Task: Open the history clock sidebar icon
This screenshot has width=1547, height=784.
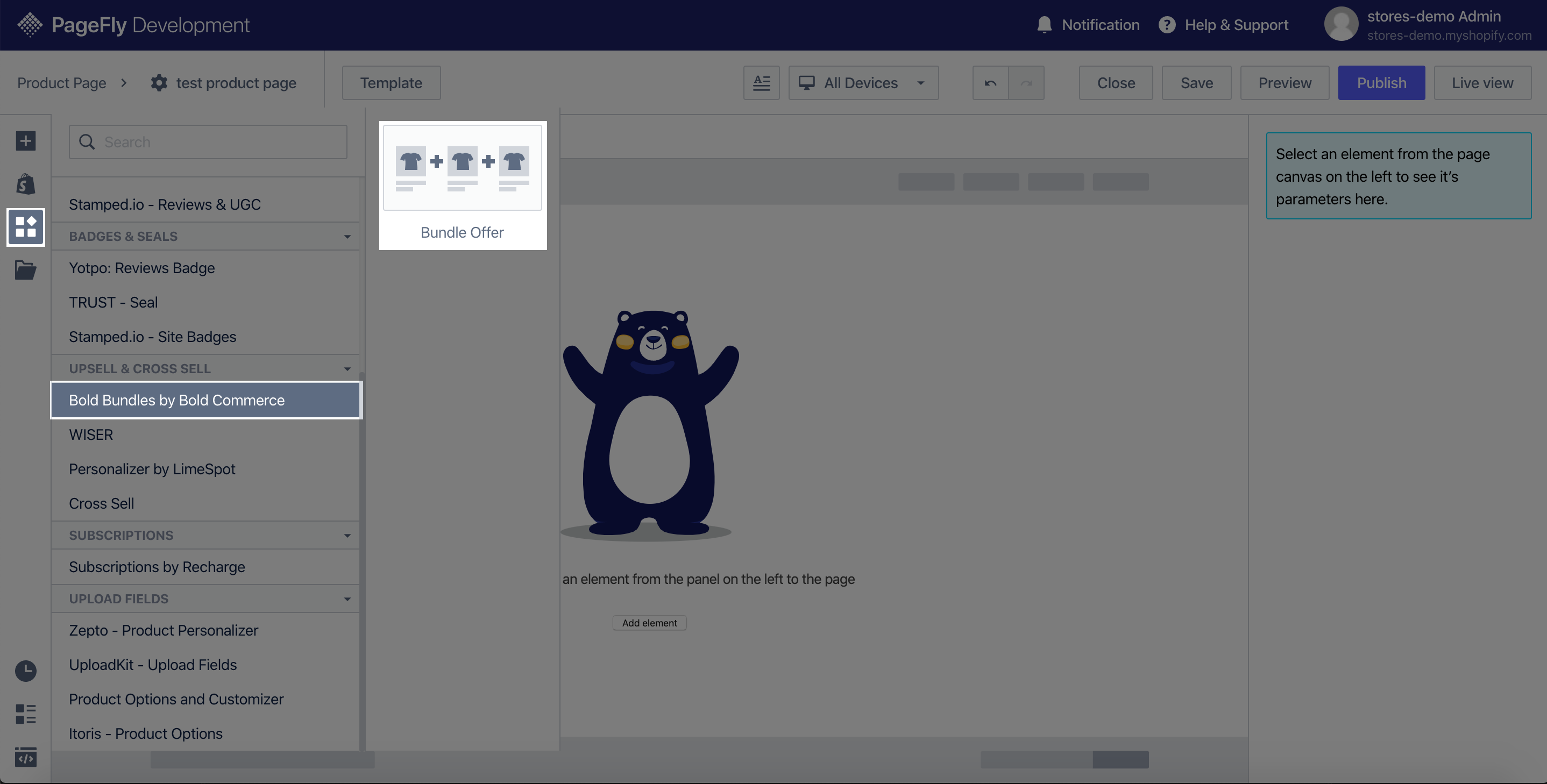Action: [26, 671]
